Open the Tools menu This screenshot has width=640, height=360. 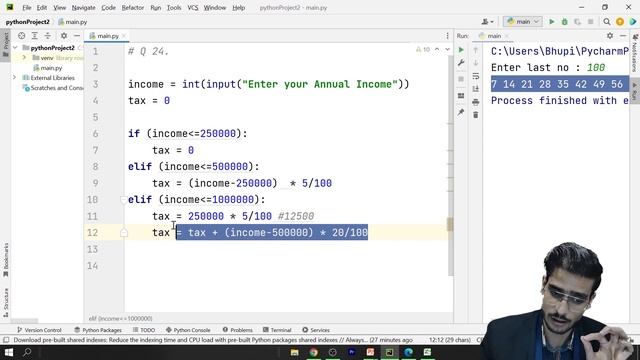point(174,8)
